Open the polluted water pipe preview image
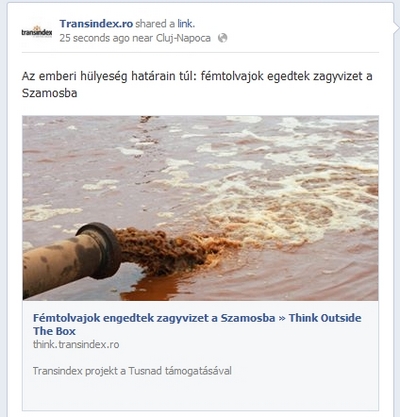Viewport: 400px width, 417px height. [200, 208]
